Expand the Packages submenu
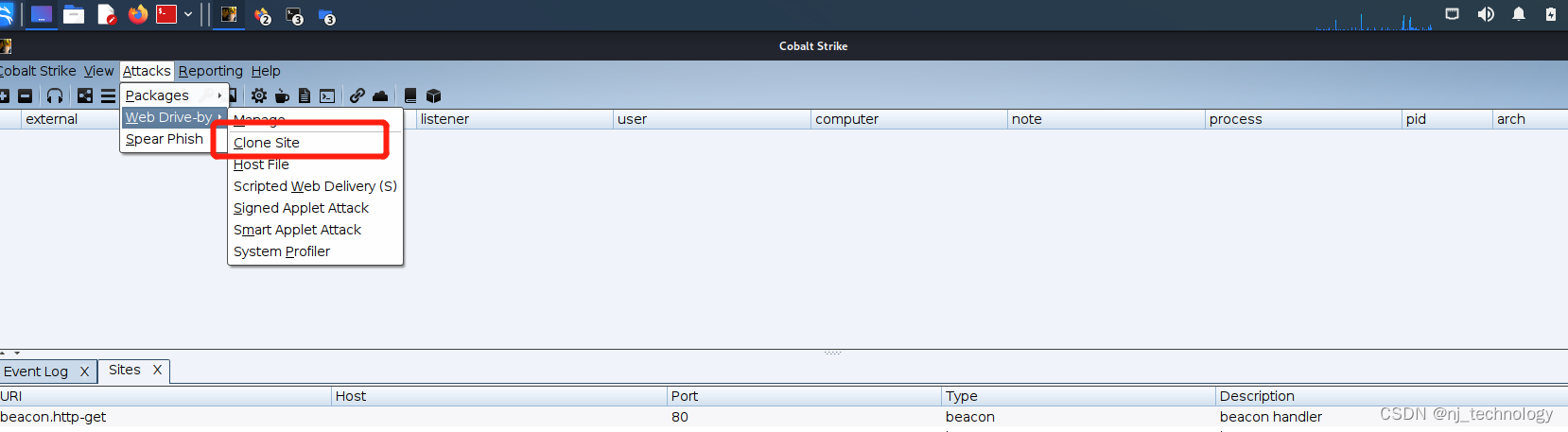 [x=174, y=95]
